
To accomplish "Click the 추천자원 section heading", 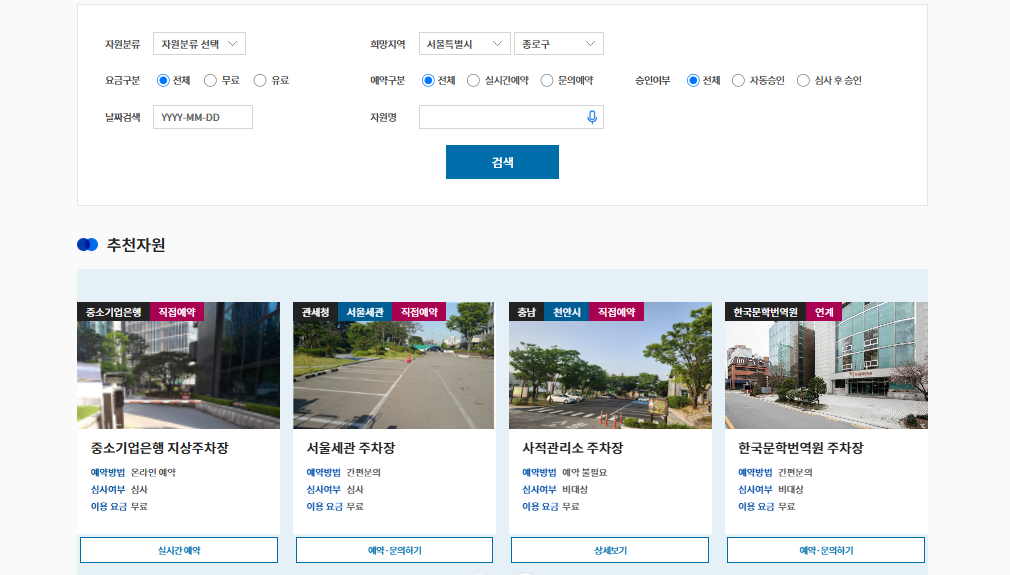I will [136, 245].
